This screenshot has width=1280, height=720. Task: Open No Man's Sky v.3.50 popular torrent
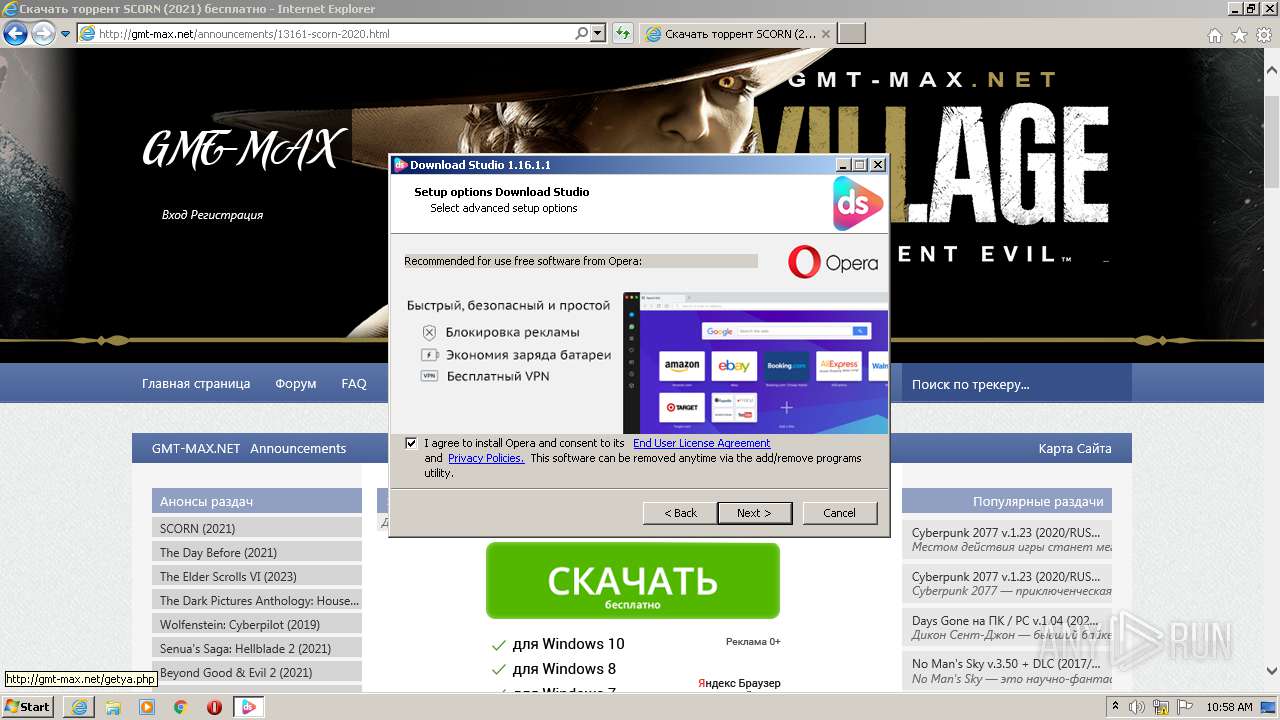point(1007,671)
